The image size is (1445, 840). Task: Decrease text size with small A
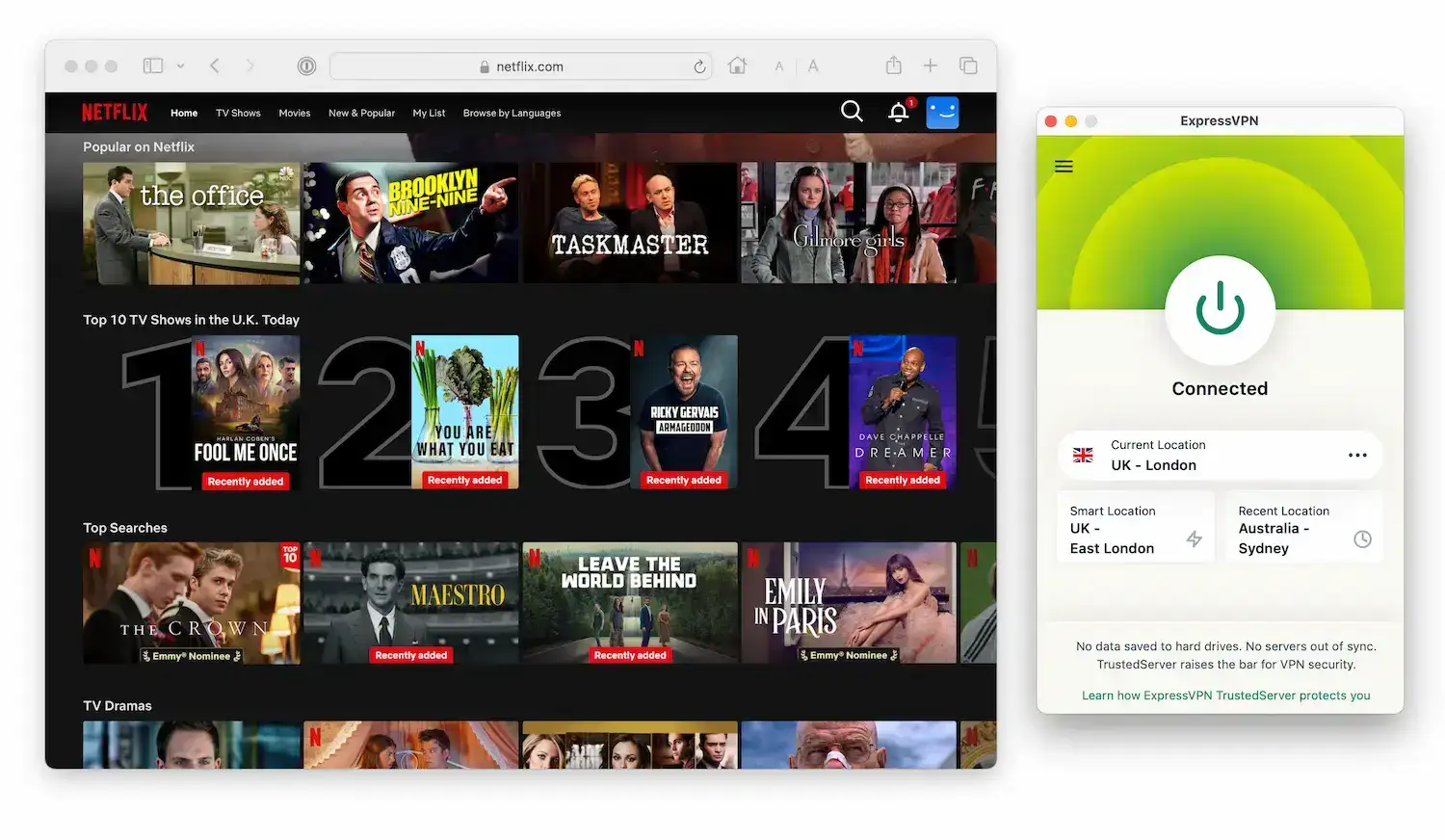779,66
